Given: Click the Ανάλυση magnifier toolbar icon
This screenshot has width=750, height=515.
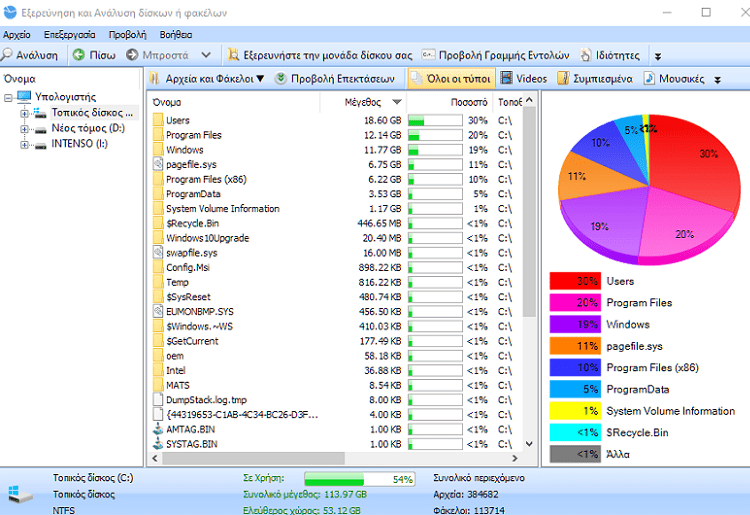Looking at the screenshot, I should coord(7,55).
